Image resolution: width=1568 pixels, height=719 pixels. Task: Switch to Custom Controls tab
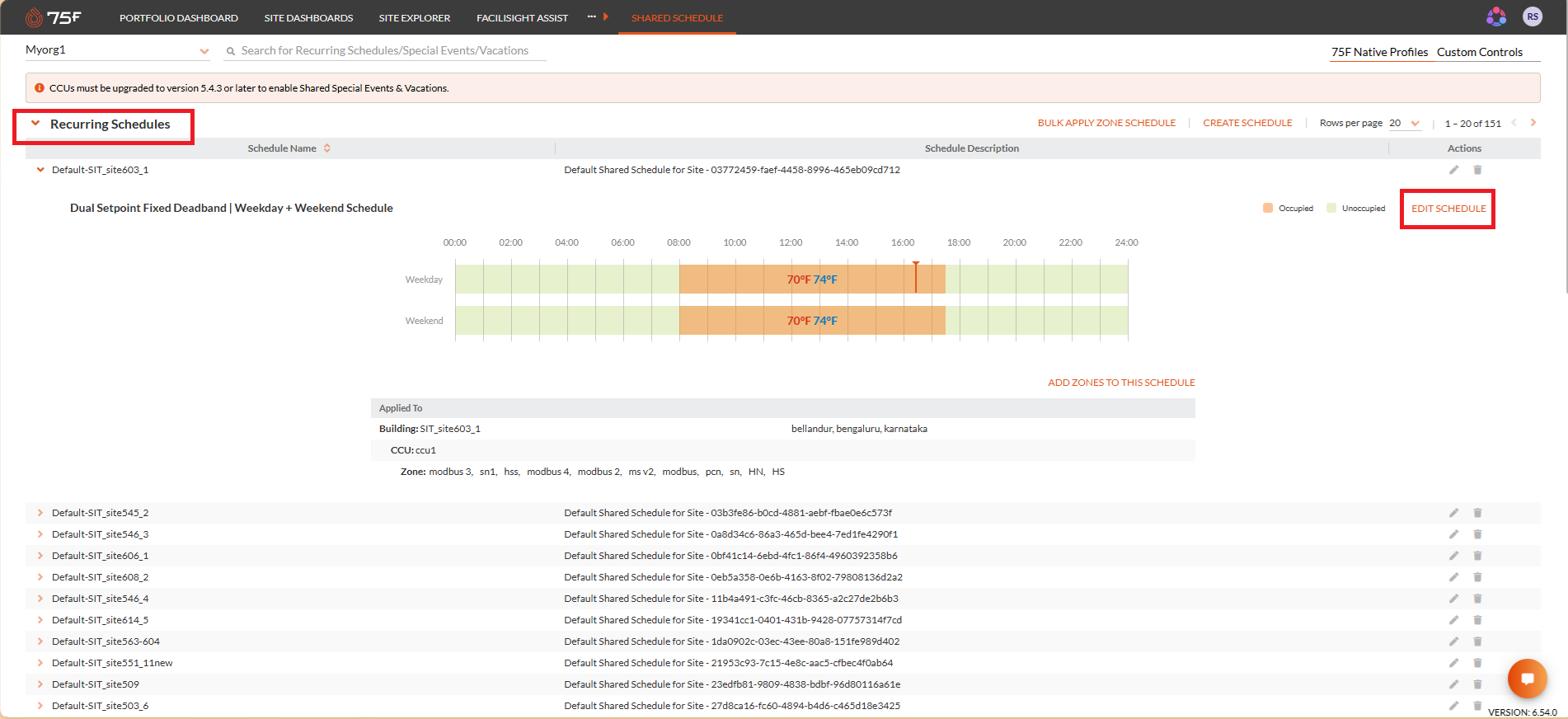click(x=1480, y=52)
